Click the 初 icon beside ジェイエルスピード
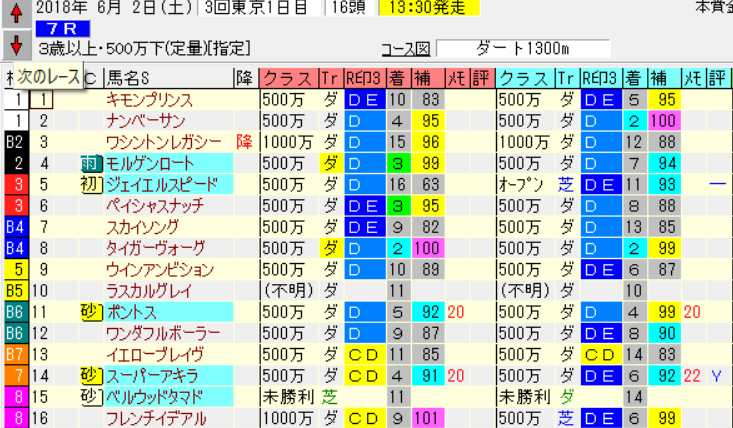This screenshot has height=428, width=733. 91,185
